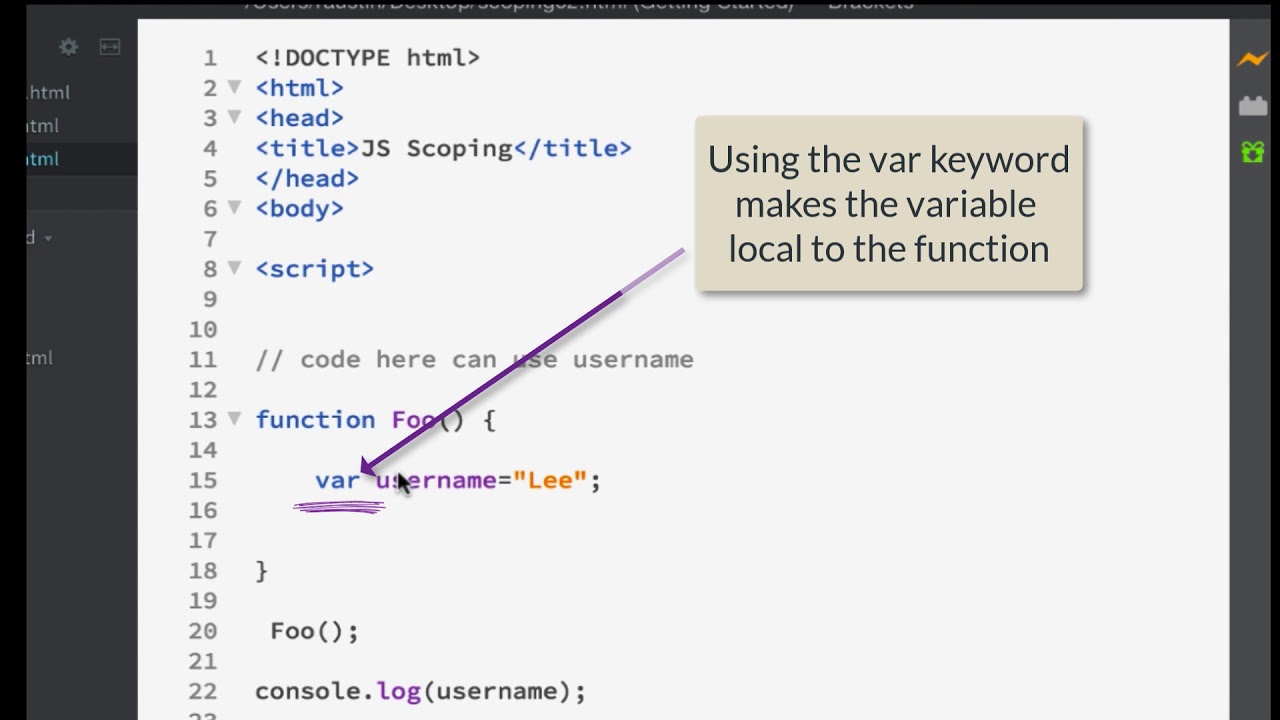
Task: Open the project name dropdown arrow in sidebar
Action: tap(48, 238)
